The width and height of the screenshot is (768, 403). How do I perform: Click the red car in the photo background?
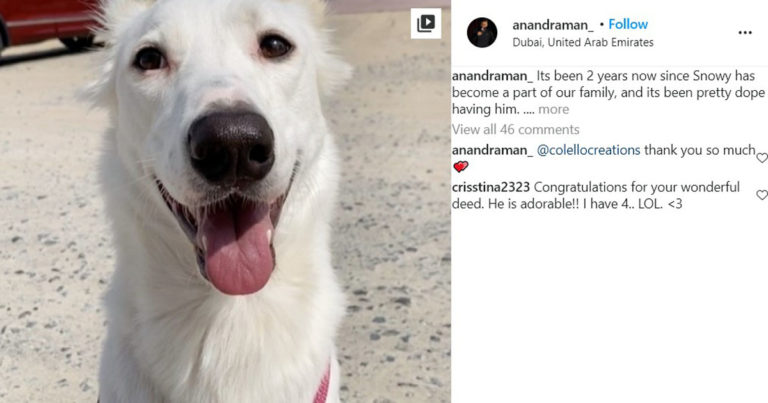(x=47, y=24)
